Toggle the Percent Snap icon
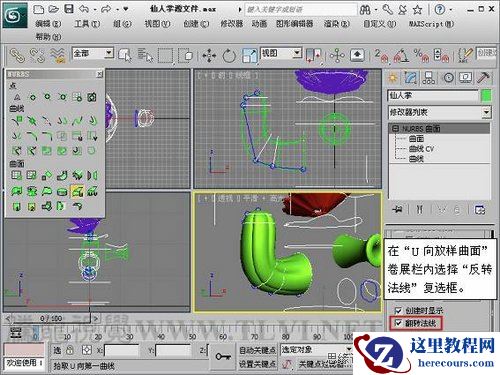This screenshot has height=375, width=500. click(x=421, y=56)
